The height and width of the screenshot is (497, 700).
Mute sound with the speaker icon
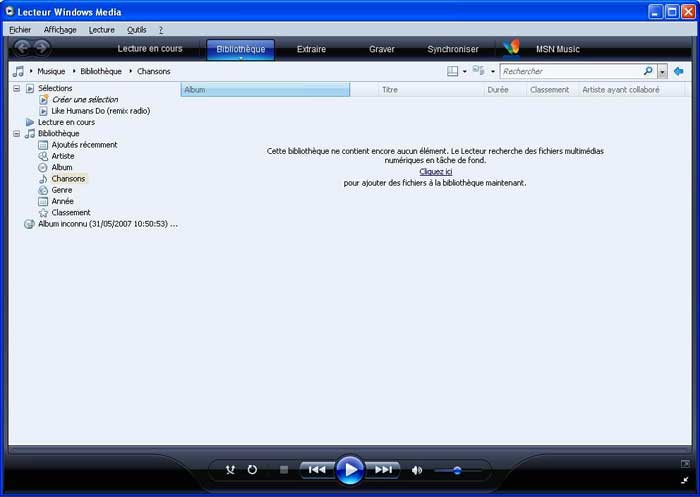tap(417, 470)
